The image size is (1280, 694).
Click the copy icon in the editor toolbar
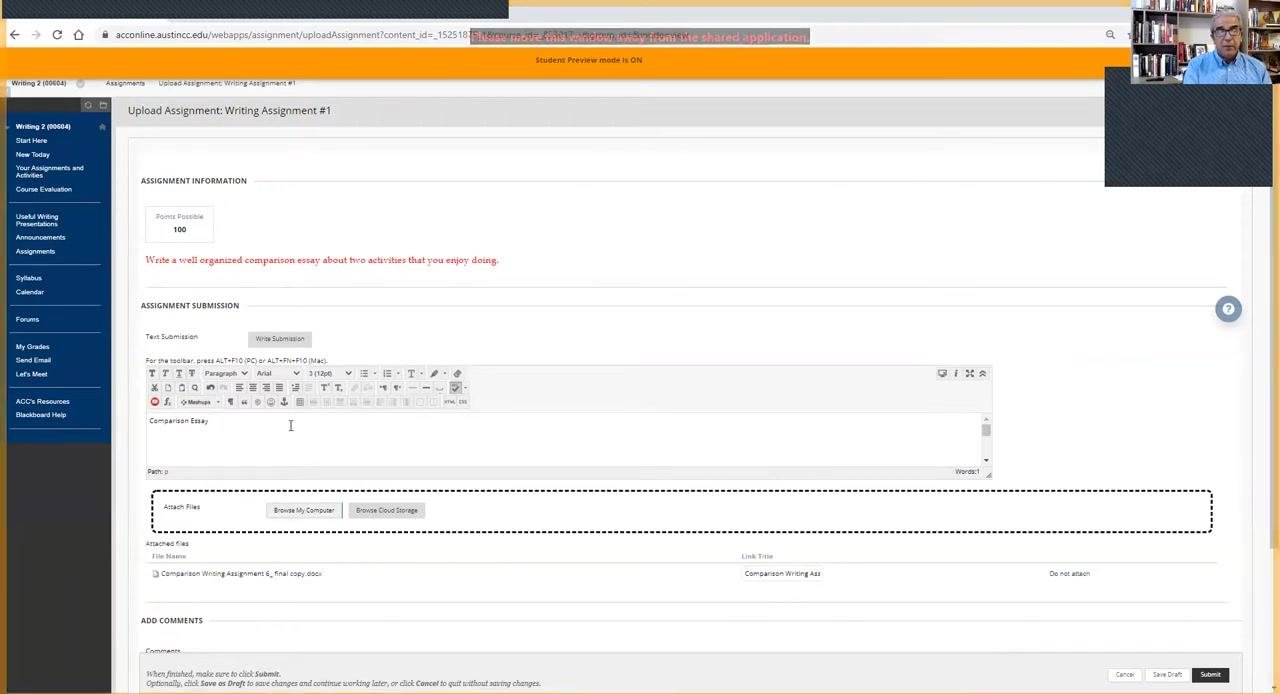pos(168,387)
